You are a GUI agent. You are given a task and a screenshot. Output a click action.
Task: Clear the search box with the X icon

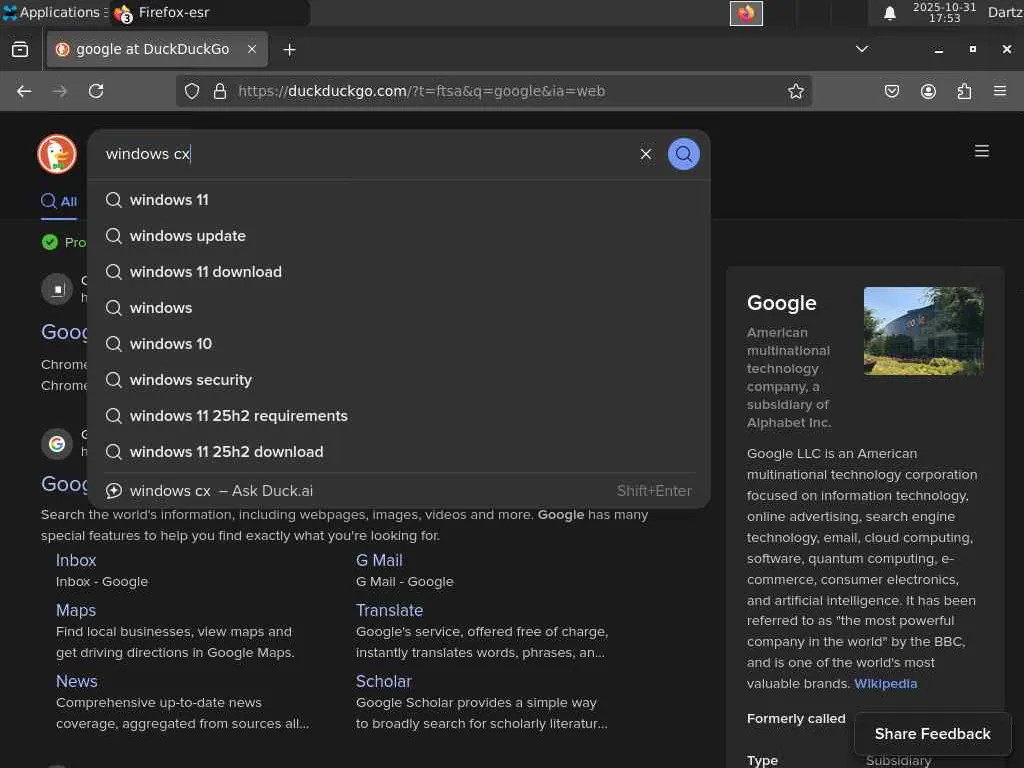pyautogui.click(x=645, y=154)
